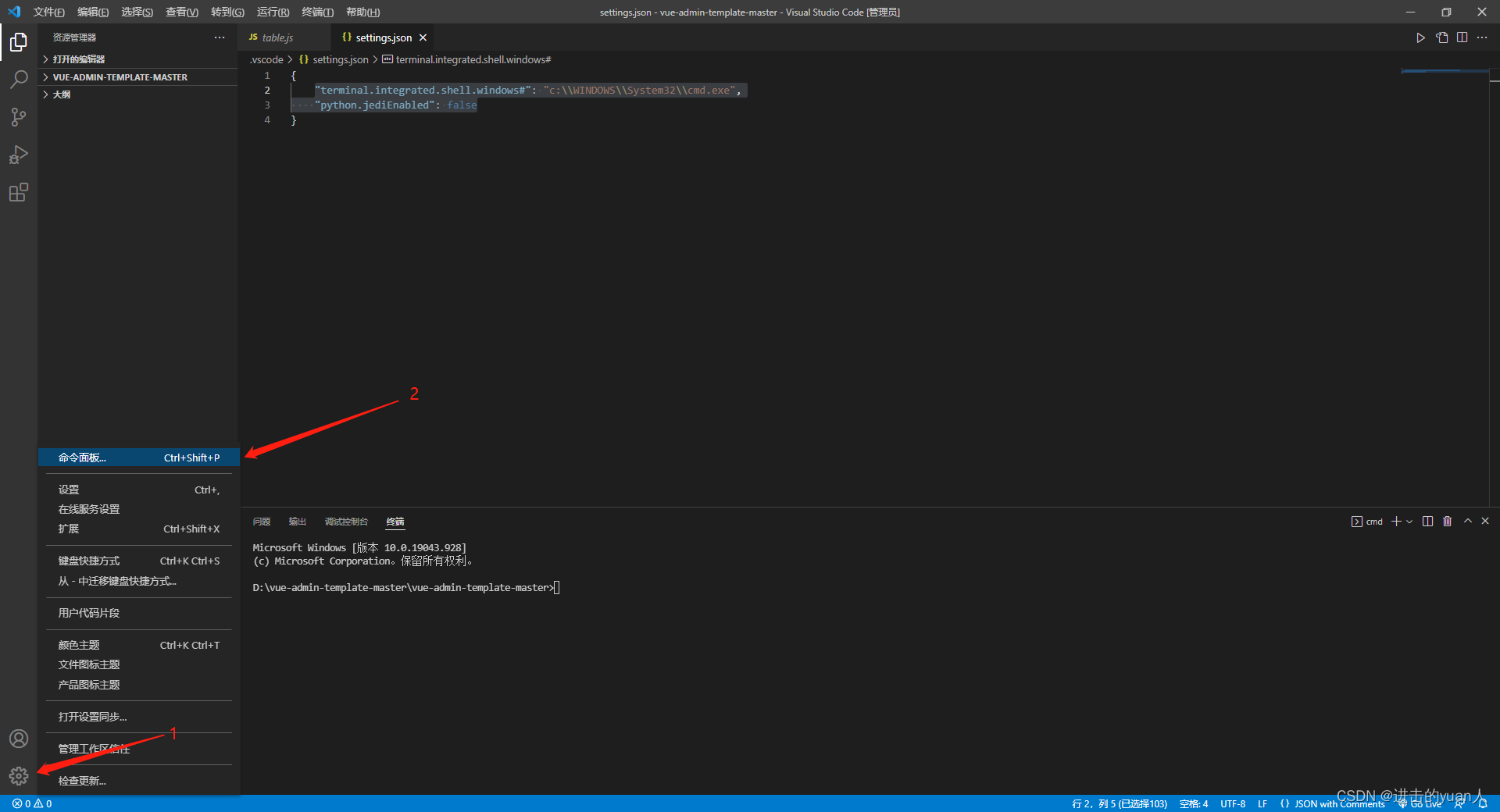Open the 文件(F) menu
The image size is (1500, 812).
pos(48,12)
